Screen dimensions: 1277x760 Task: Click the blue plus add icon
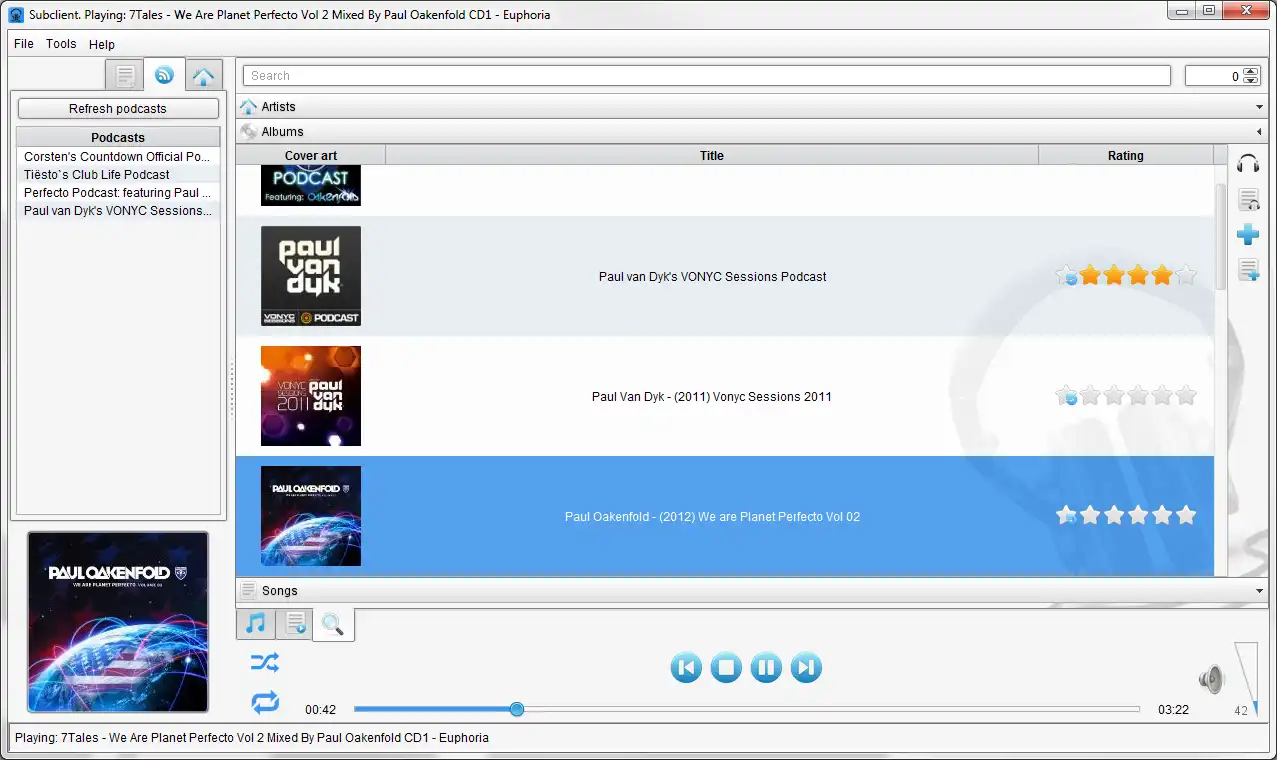(1248, 235)
